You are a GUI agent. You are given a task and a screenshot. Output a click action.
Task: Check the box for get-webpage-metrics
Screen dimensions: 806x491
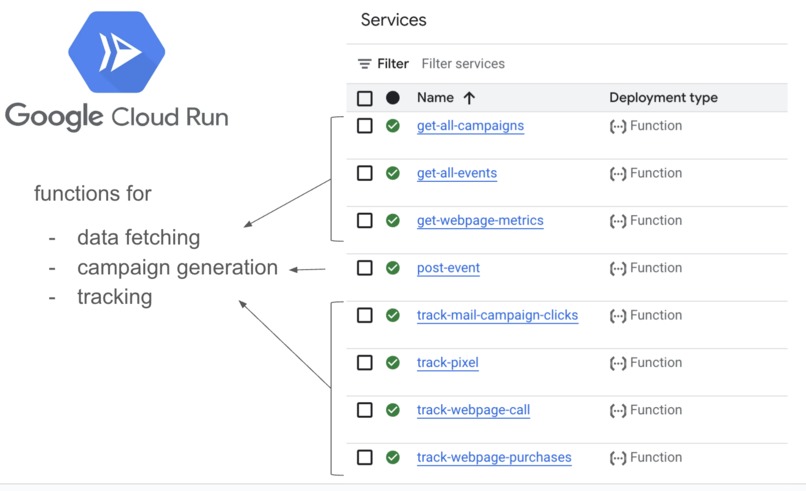[365, 221]
